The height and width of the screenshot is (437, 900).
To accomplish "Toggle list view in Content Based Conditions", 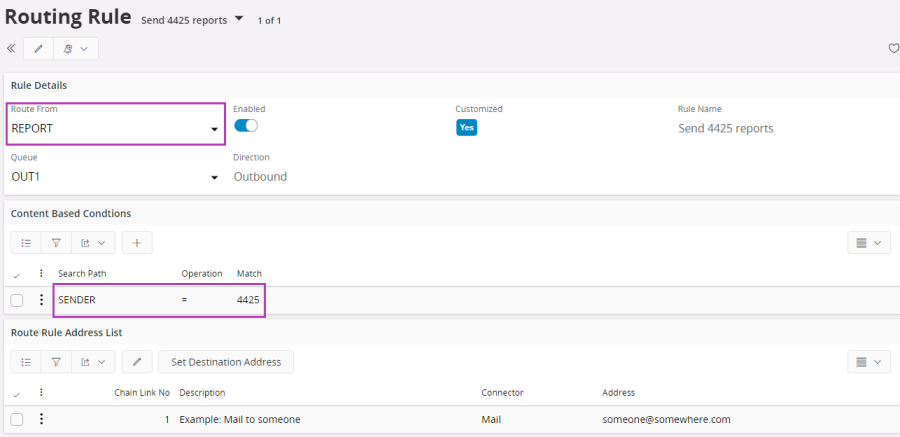I will (26, 243).
